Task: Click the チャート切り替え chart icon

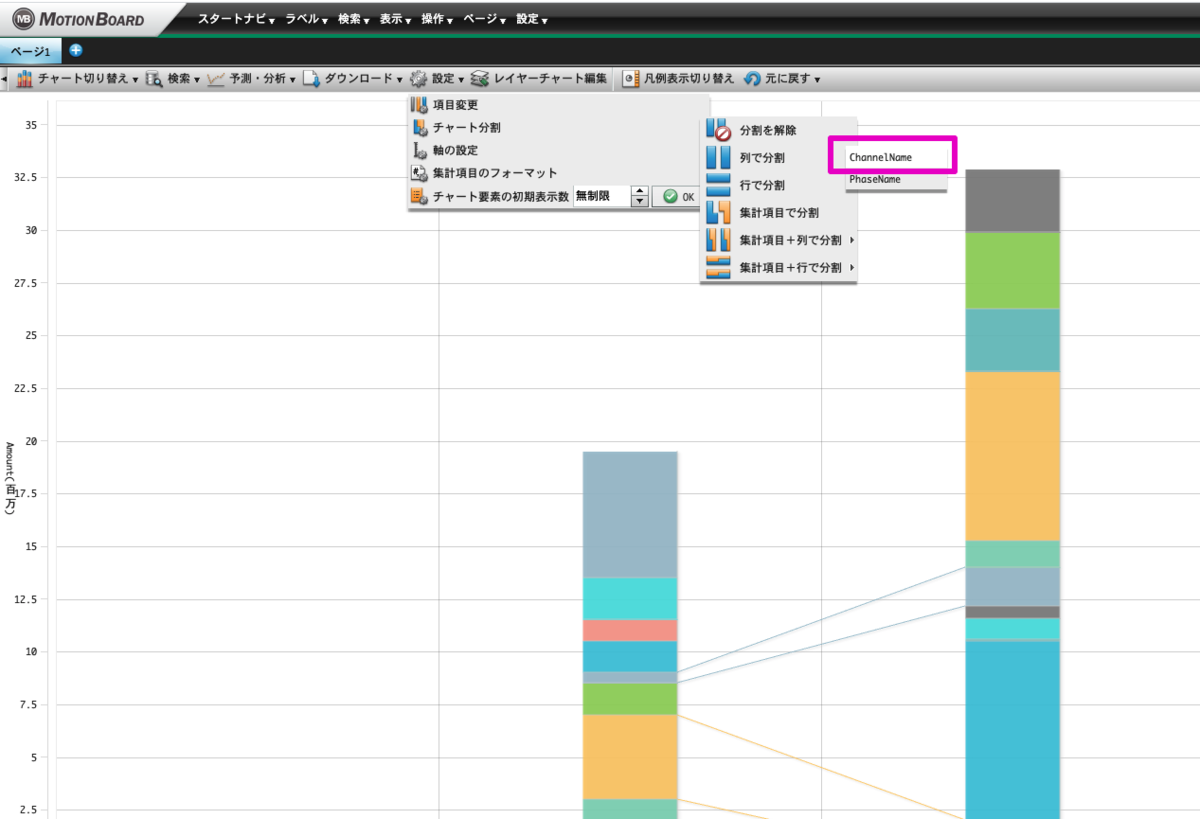Action: coord(25,78)
